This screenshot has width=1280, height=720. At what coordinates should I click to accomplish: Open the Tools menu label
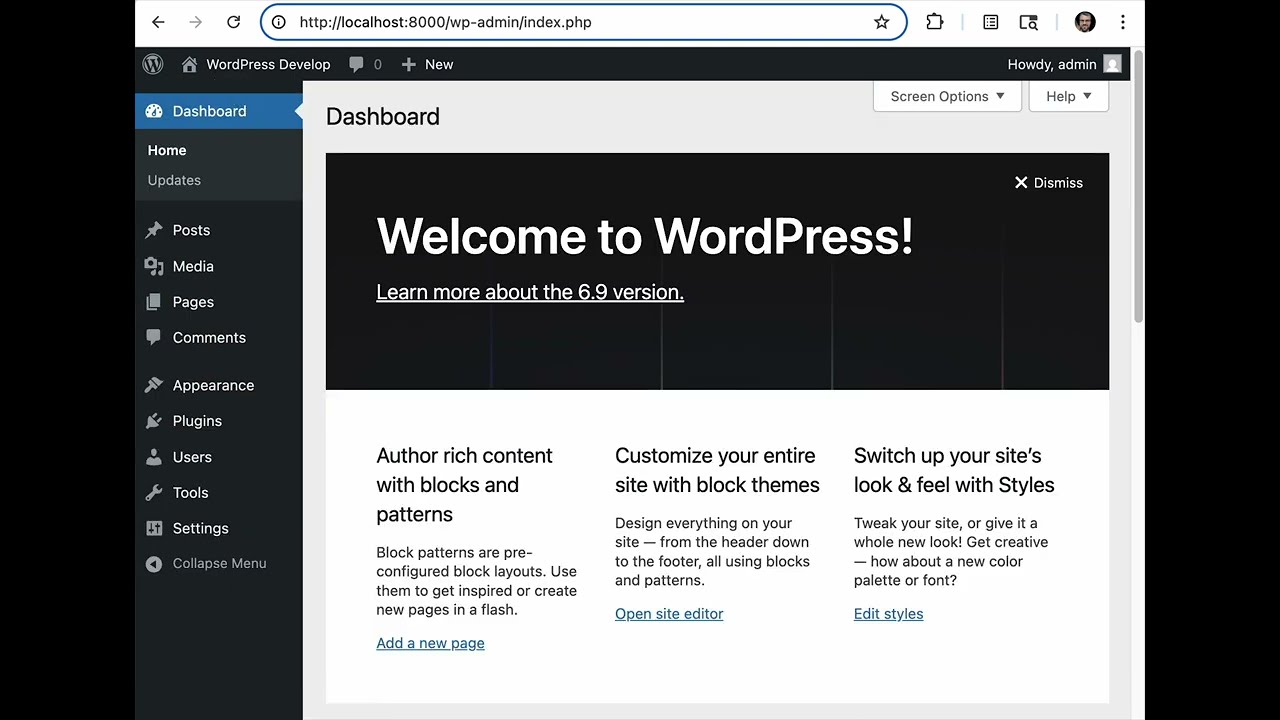pyautogui.click(x=190, y=493)
